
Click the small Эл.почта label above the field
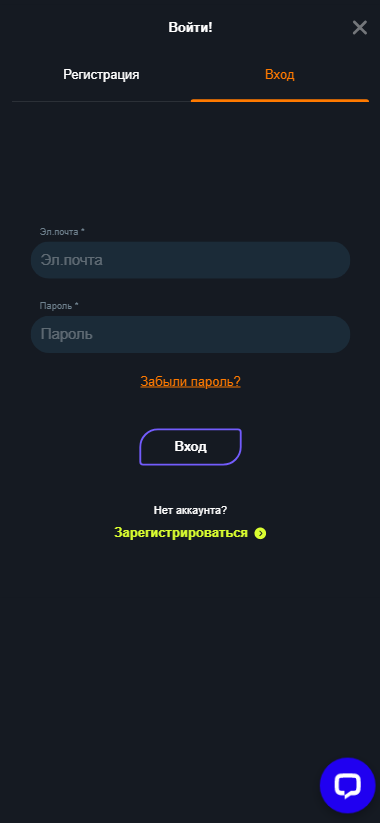(59, 231)
